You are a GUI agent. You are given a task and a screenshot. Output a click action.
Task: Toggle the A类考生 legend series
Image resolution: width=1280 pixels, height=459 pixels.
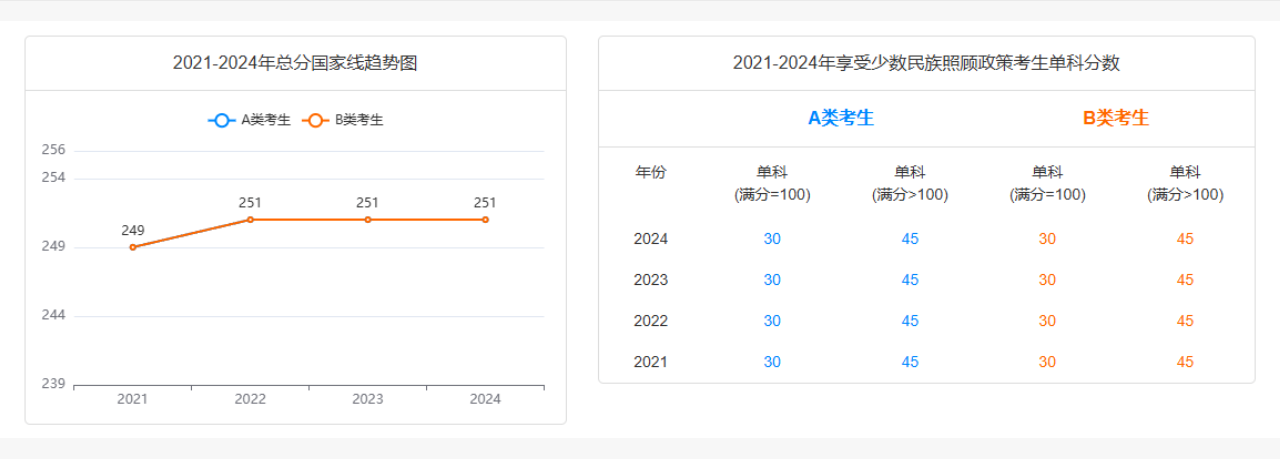[x=249, y=120]
